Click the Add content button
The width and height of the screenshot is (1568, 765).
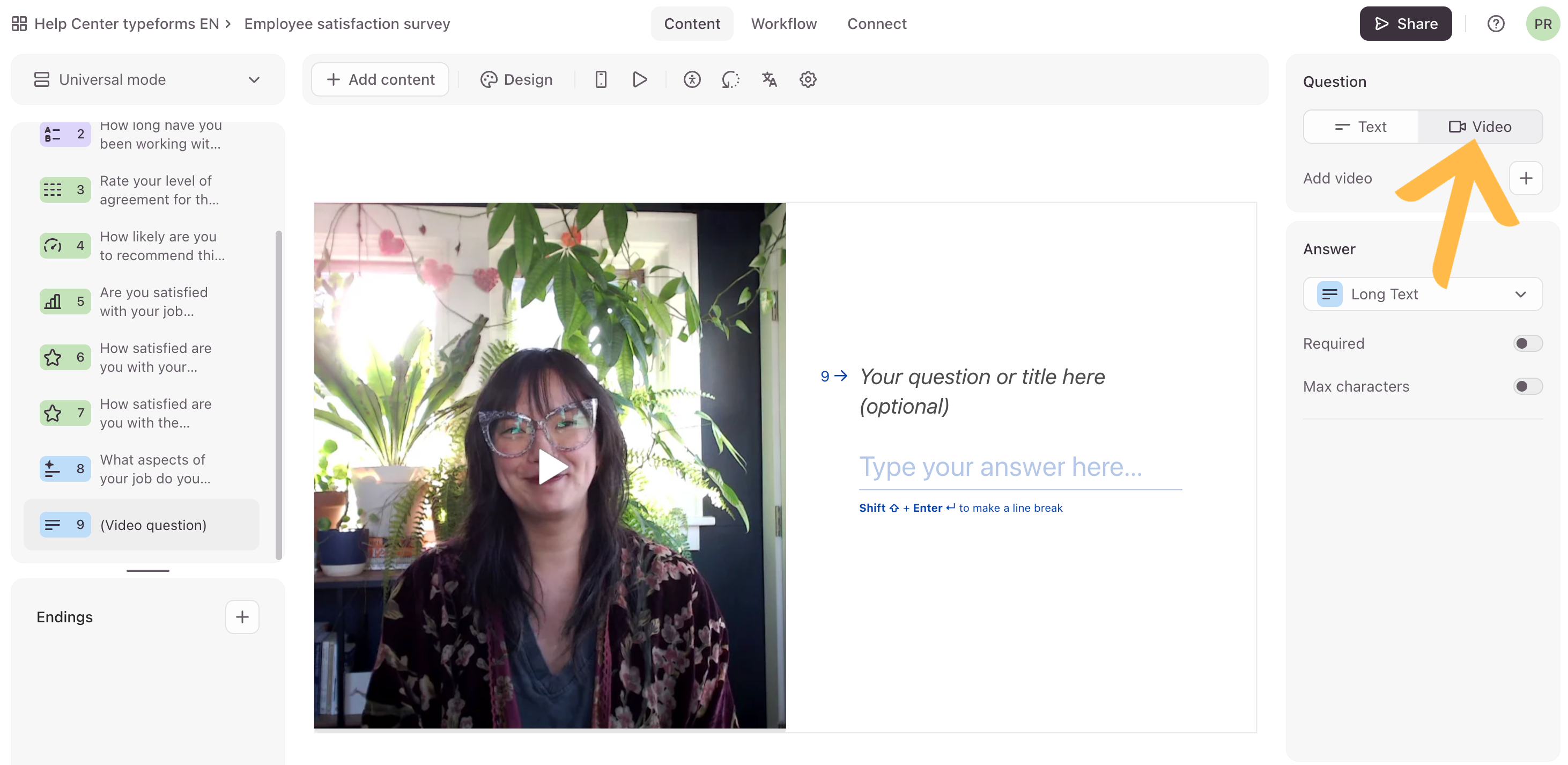coord(380,80)
